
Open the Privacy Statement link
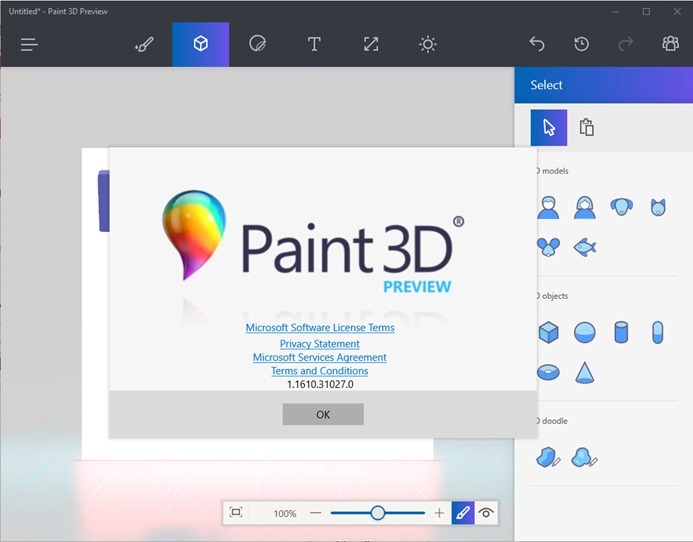320,344
